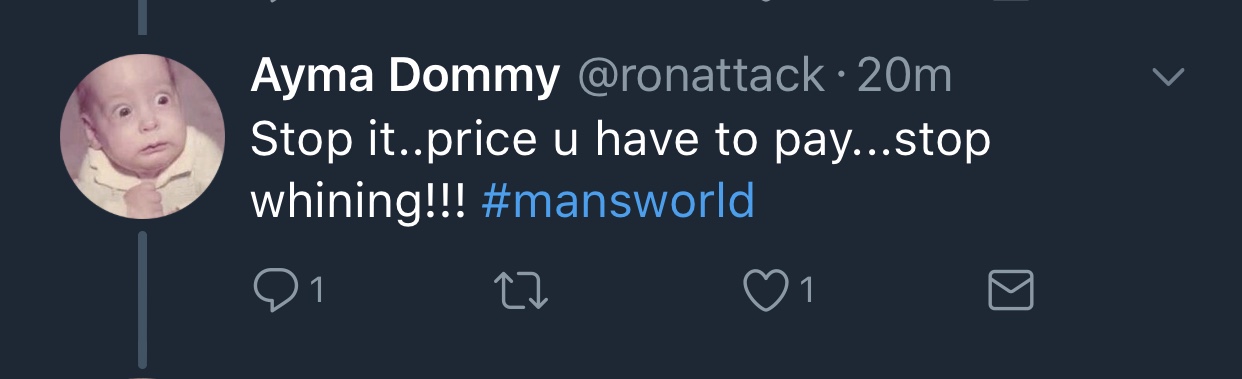Reply to Ayma Dommy's tweet

[x=273, y=290]
